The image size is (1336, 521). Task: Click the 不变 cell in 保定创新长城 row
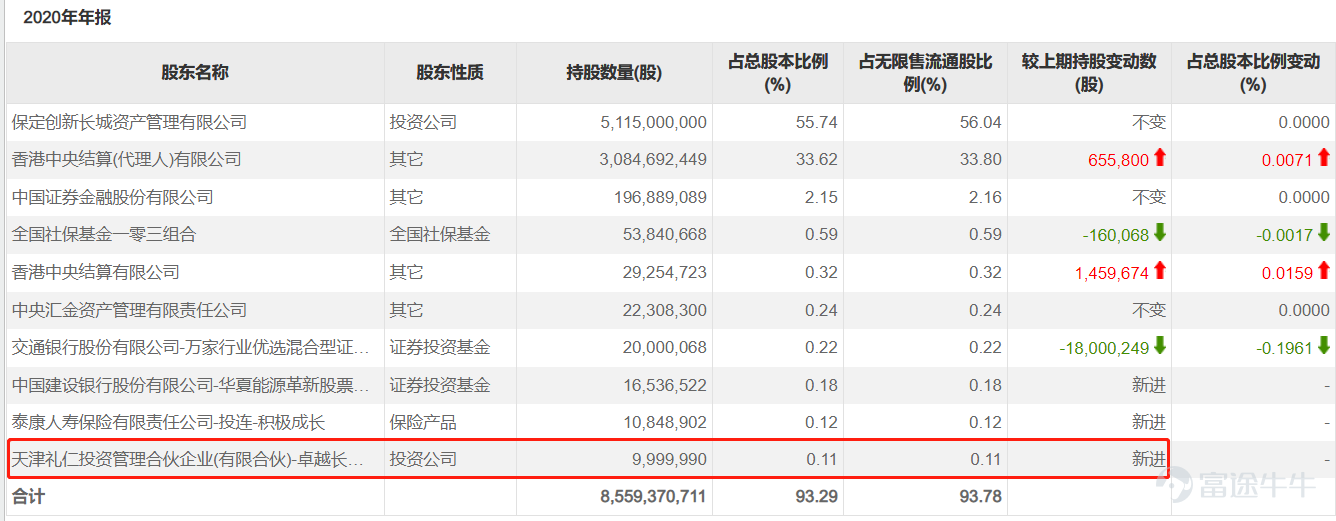click(1149, 122)
